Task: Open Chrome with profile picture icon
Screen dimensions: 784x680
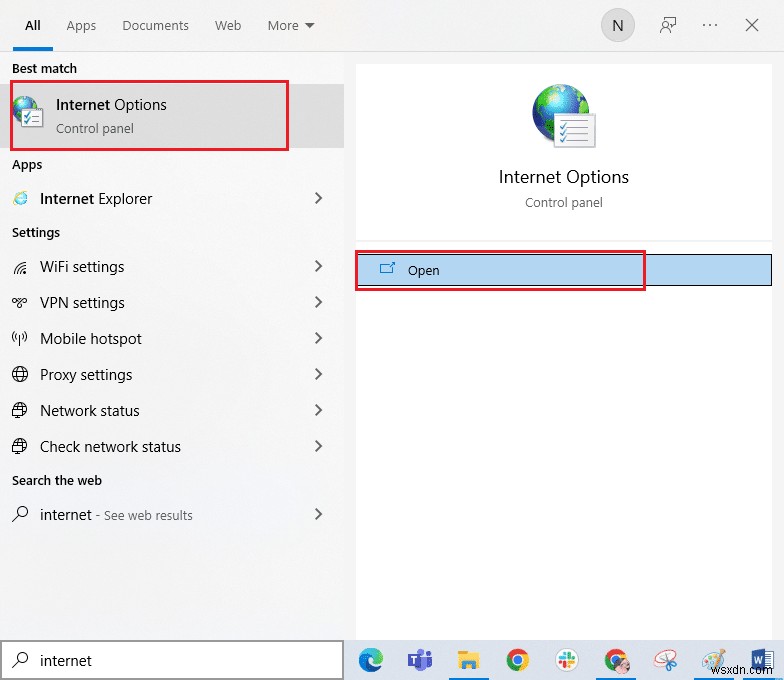Action: [x=616, y=660]
